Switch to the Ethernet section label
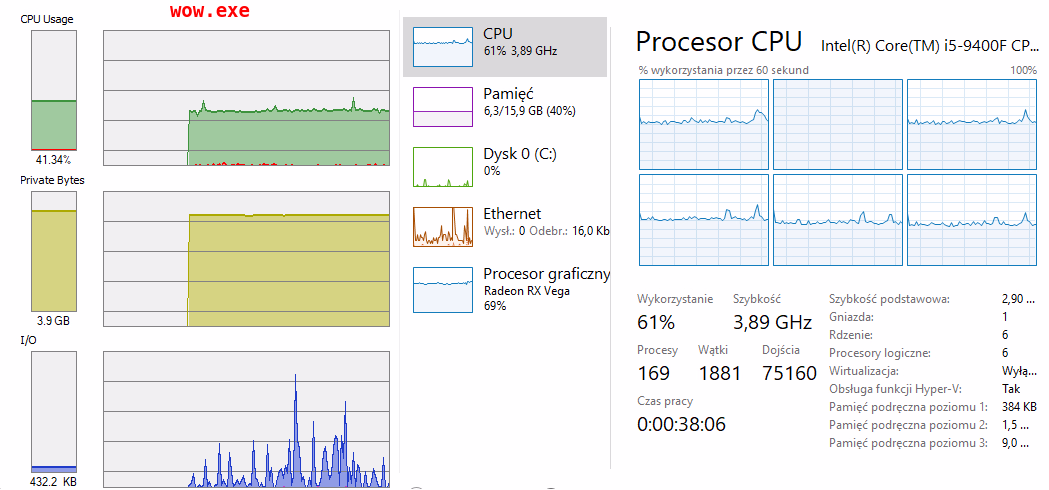This screenshot has width=1049, height=490. (x=512, y=214)
